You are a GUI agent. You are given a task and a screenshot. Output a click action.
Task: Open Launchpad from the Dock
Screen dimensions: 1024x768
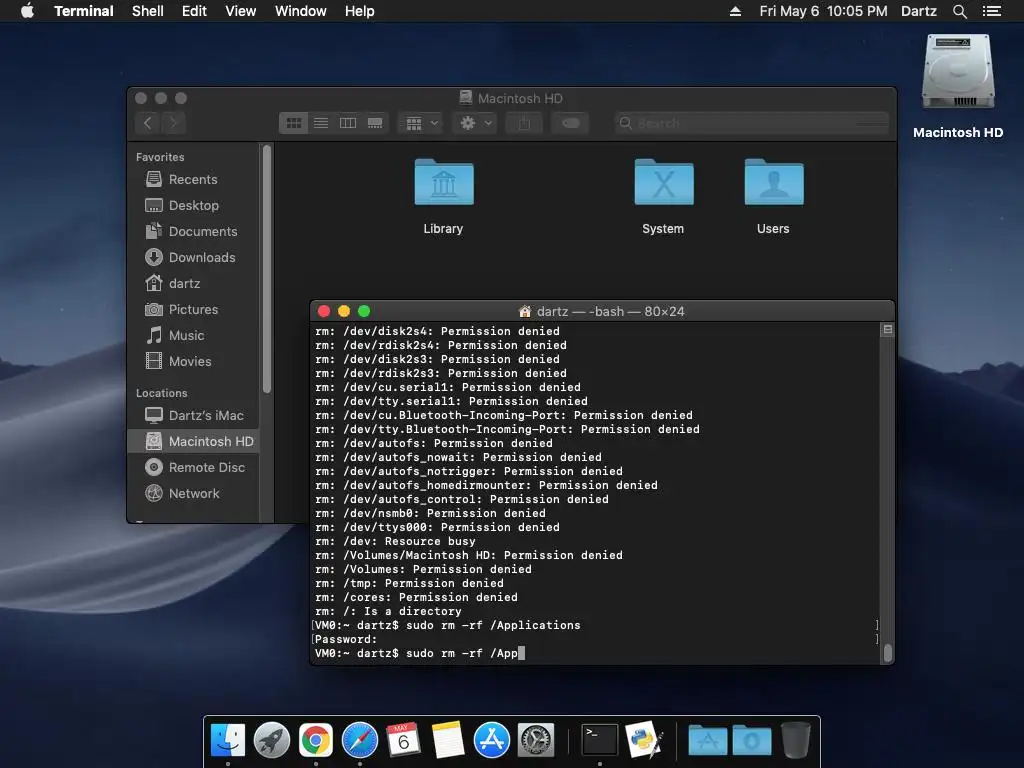point(272,741)
